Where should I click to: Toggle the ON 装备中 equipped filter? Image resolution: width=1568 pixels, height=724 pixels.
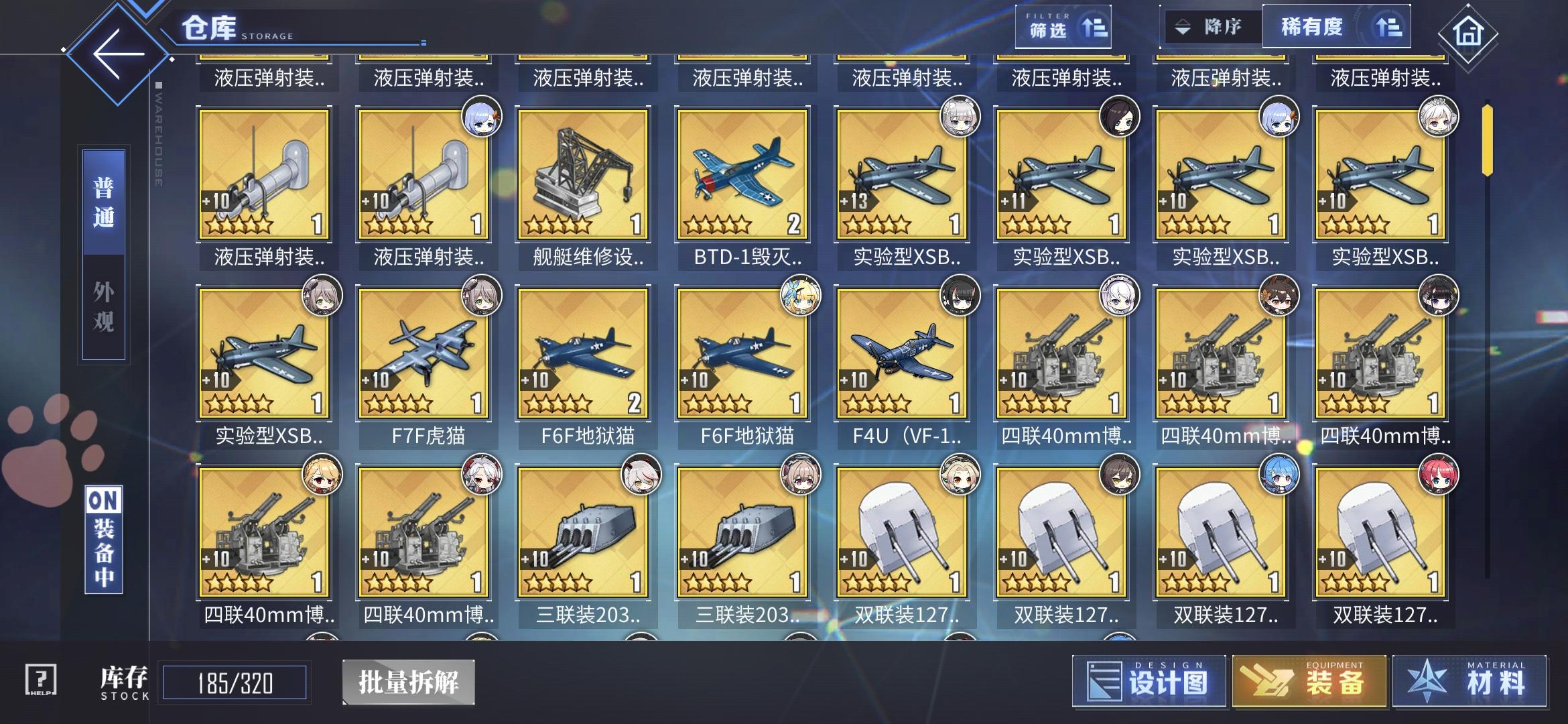pos(104,540)
